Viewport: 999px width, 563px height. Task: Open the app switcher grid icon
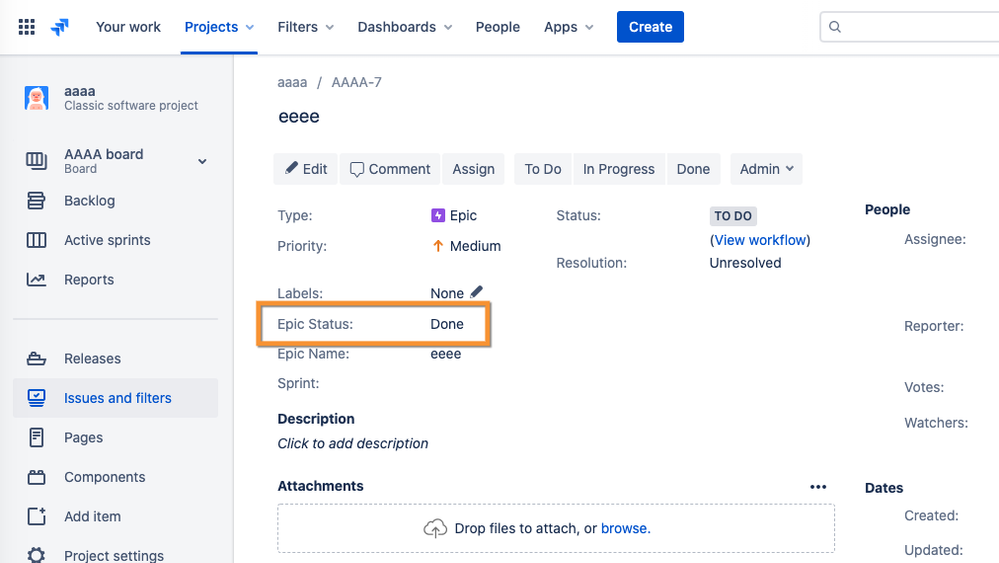pos(27,27)
